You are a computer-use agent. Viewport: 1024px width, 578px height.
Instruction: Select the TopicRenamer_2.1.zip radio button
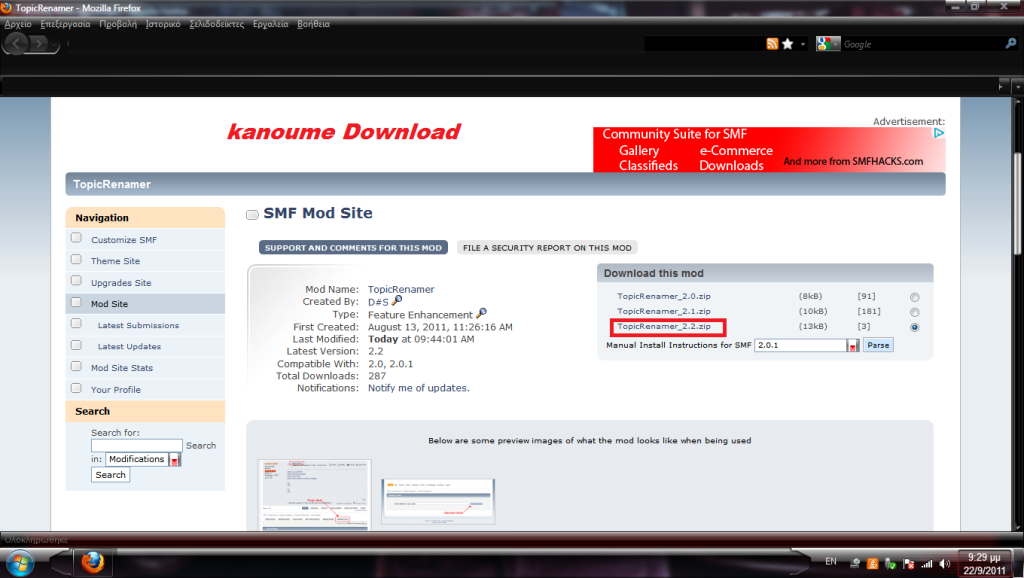click(914, 312)
